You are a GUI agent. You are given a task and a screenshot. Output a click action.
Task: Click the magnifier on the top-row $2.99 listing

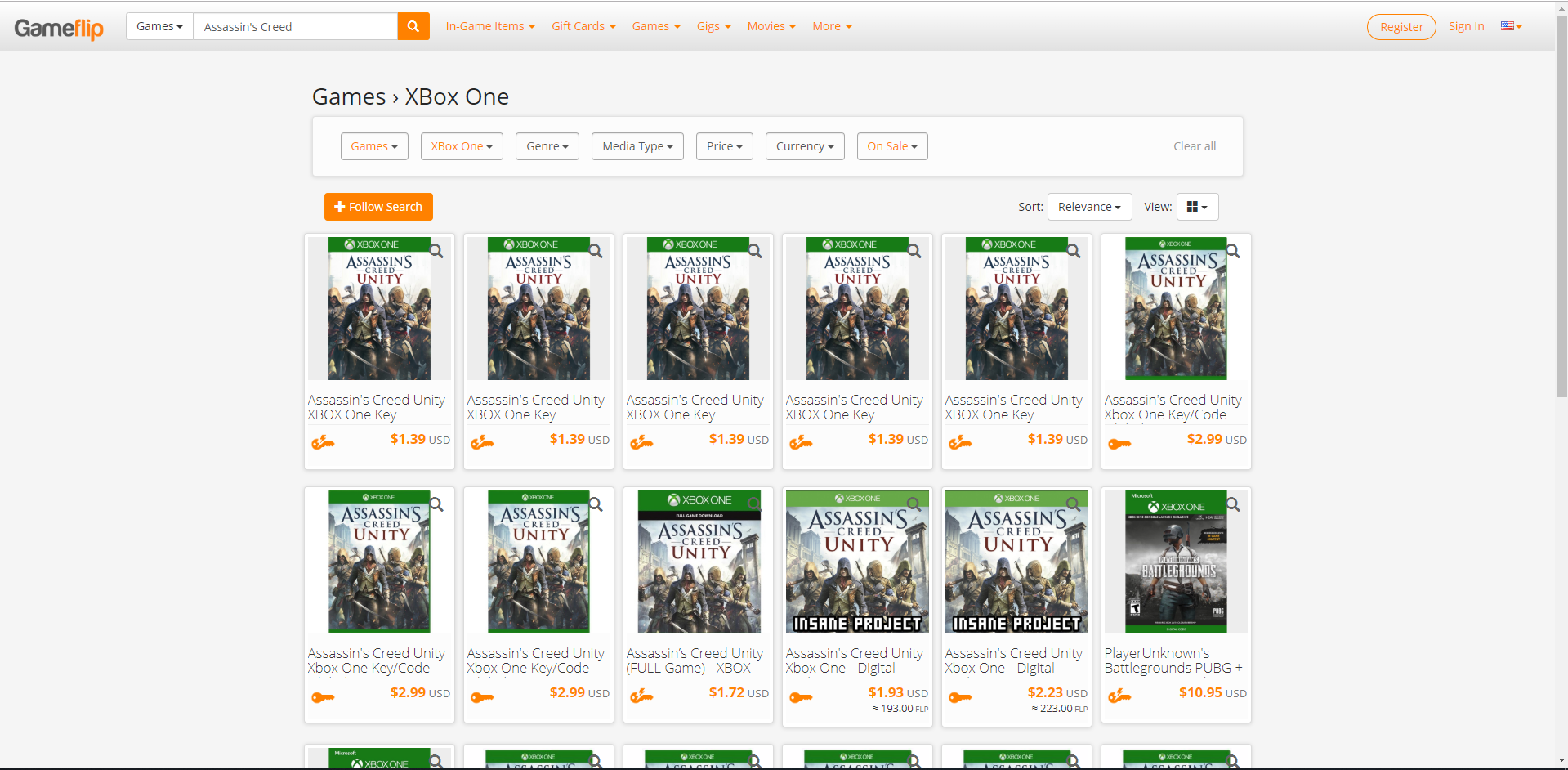tap(1233, 252)
